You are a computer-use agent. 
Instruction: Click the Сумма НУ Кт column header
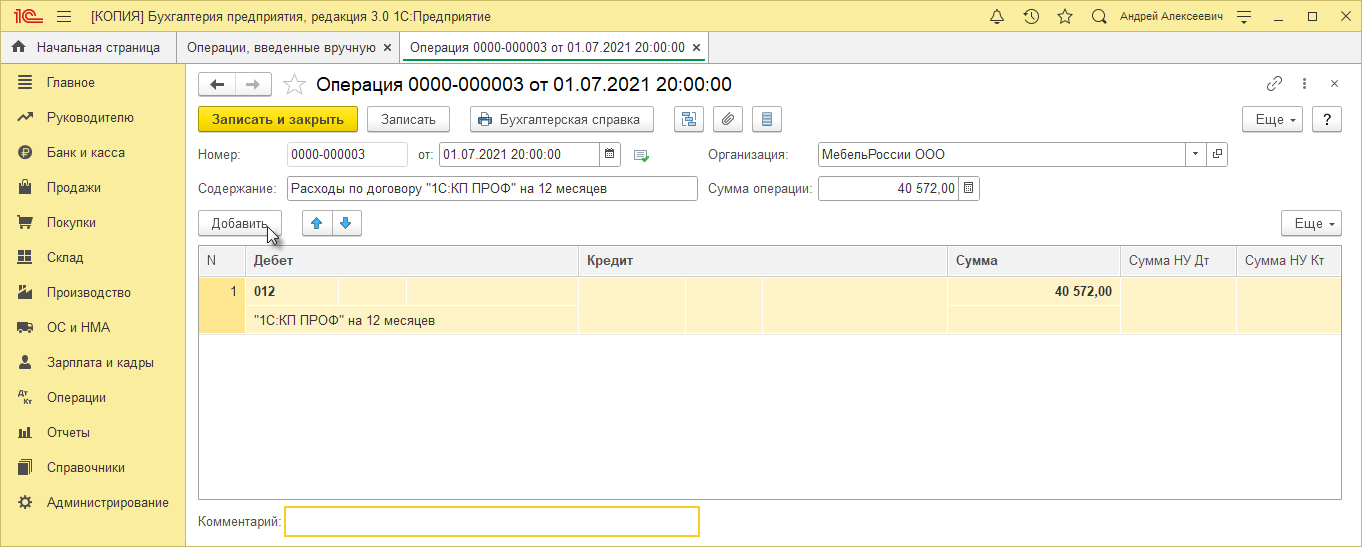(1288, 260)
